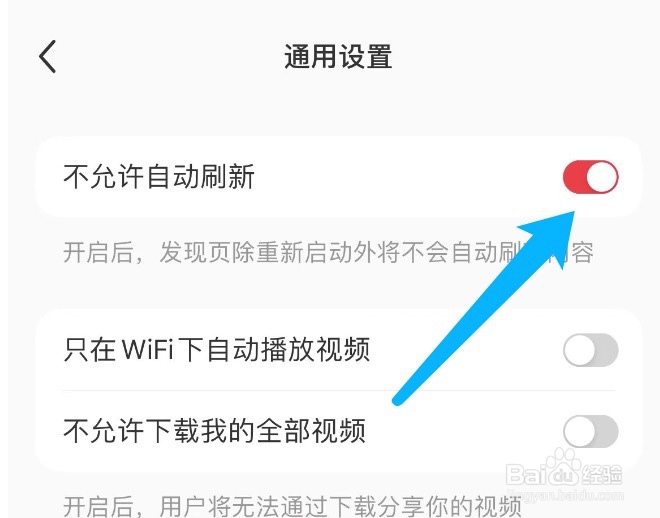Image resolution: width=660 pixels, height=518 pixels.
Task: Tap divider line between WiFi and download rows
Action: [x=339, y=390]
